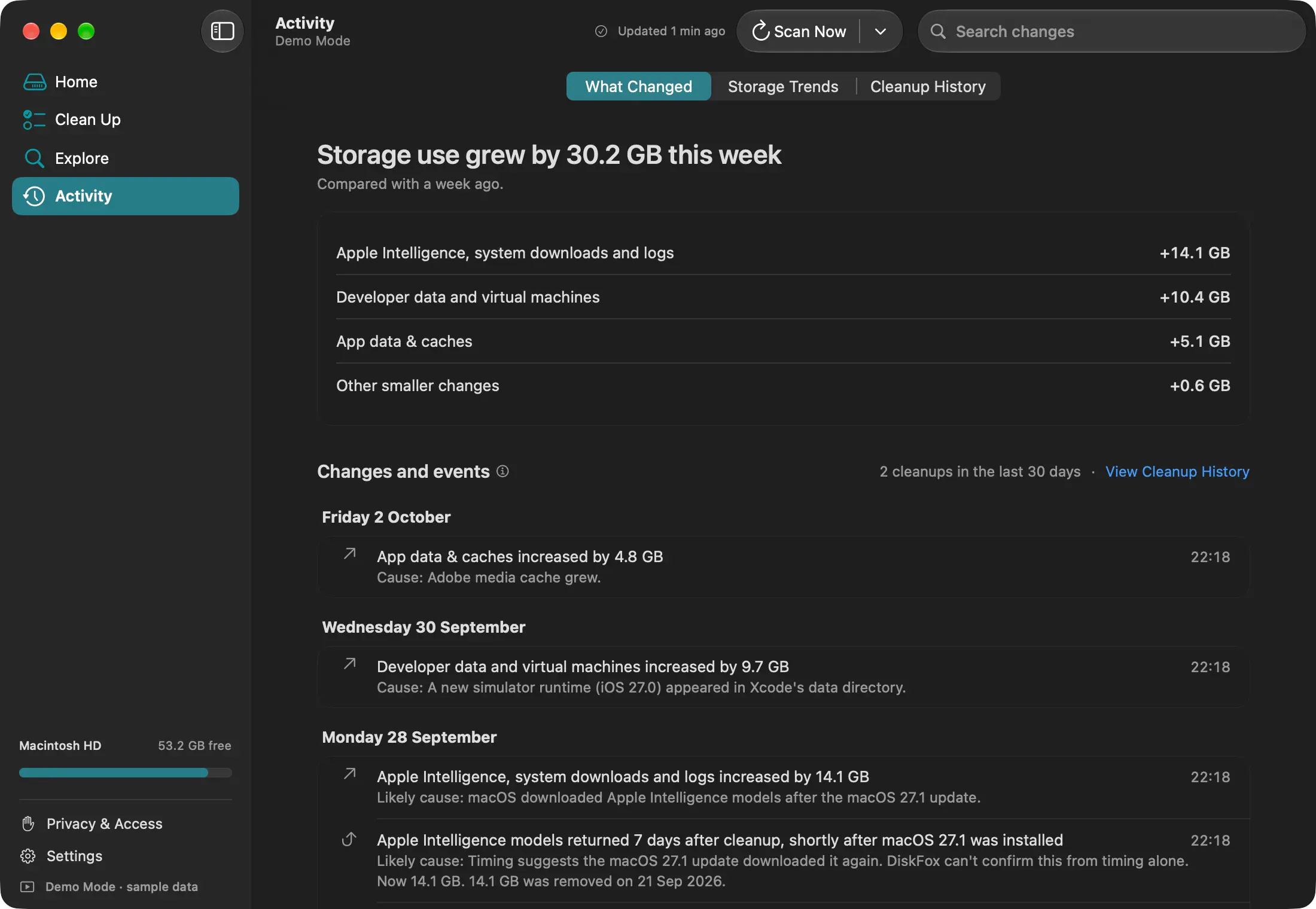The width and height of the screenshot is (1316, 909).
Task: Expand the Scan Now dropdown chevron
Action: 881,31
